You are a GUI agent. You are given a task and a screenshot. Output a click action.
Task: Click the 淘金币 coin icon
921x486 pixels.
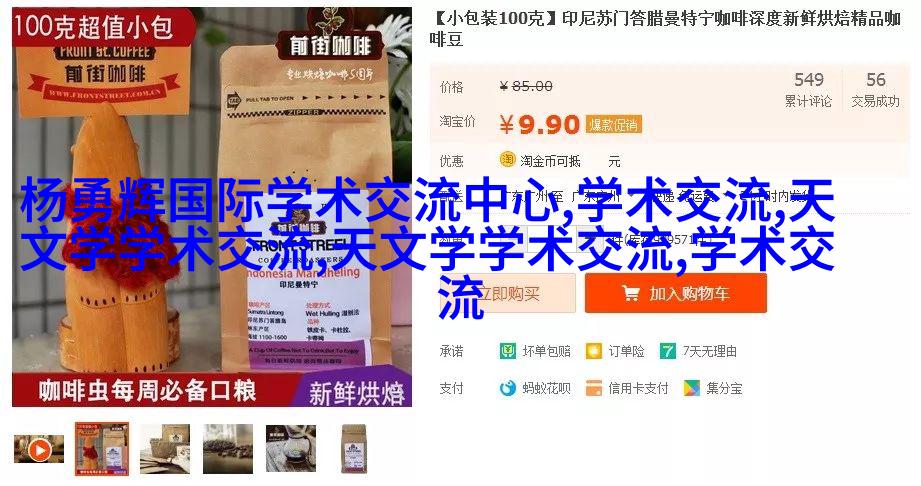(507, 159)
